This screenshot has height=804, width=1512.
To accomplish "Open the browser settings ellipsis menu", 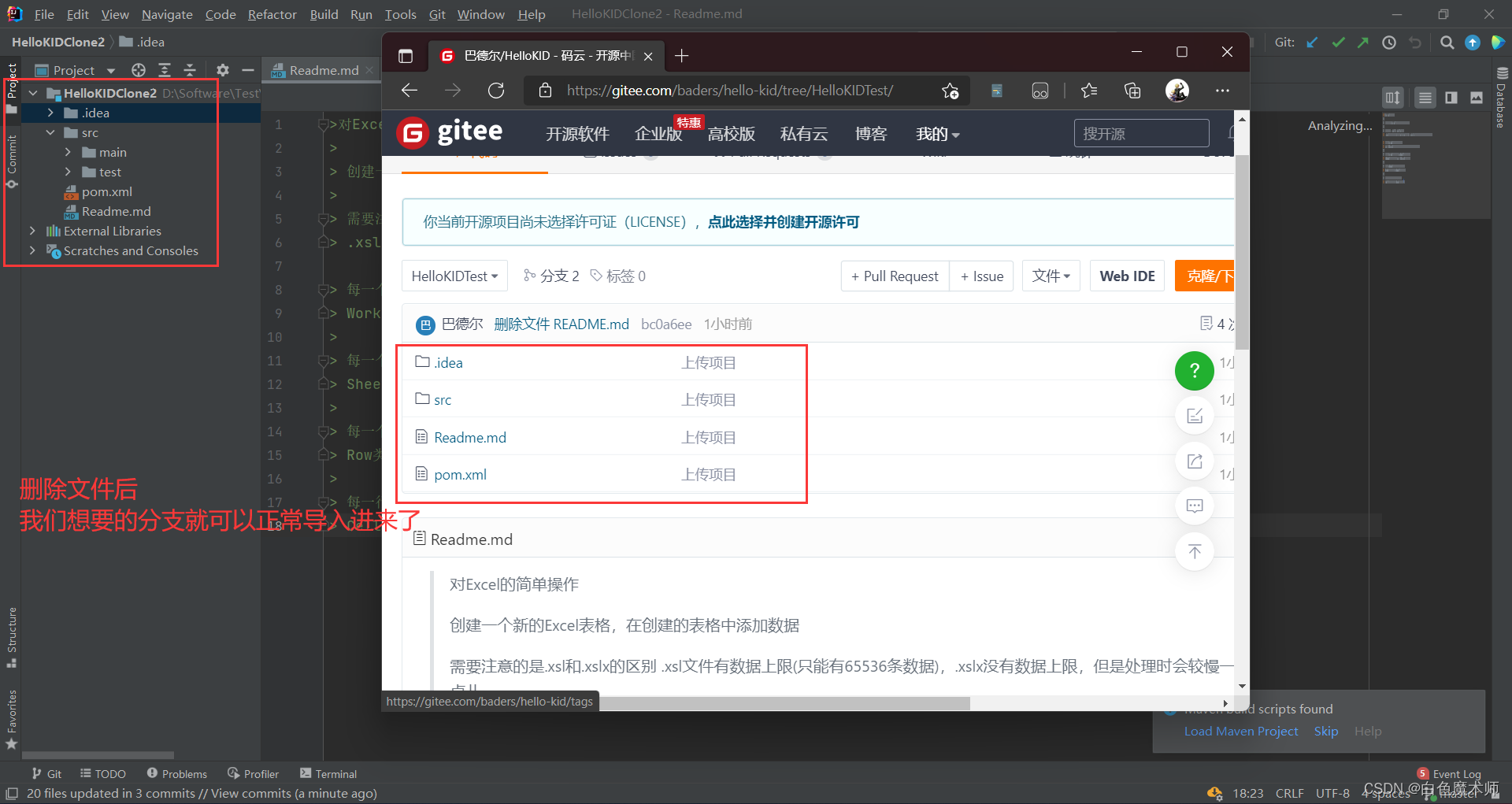I will tap(1222, 91).
